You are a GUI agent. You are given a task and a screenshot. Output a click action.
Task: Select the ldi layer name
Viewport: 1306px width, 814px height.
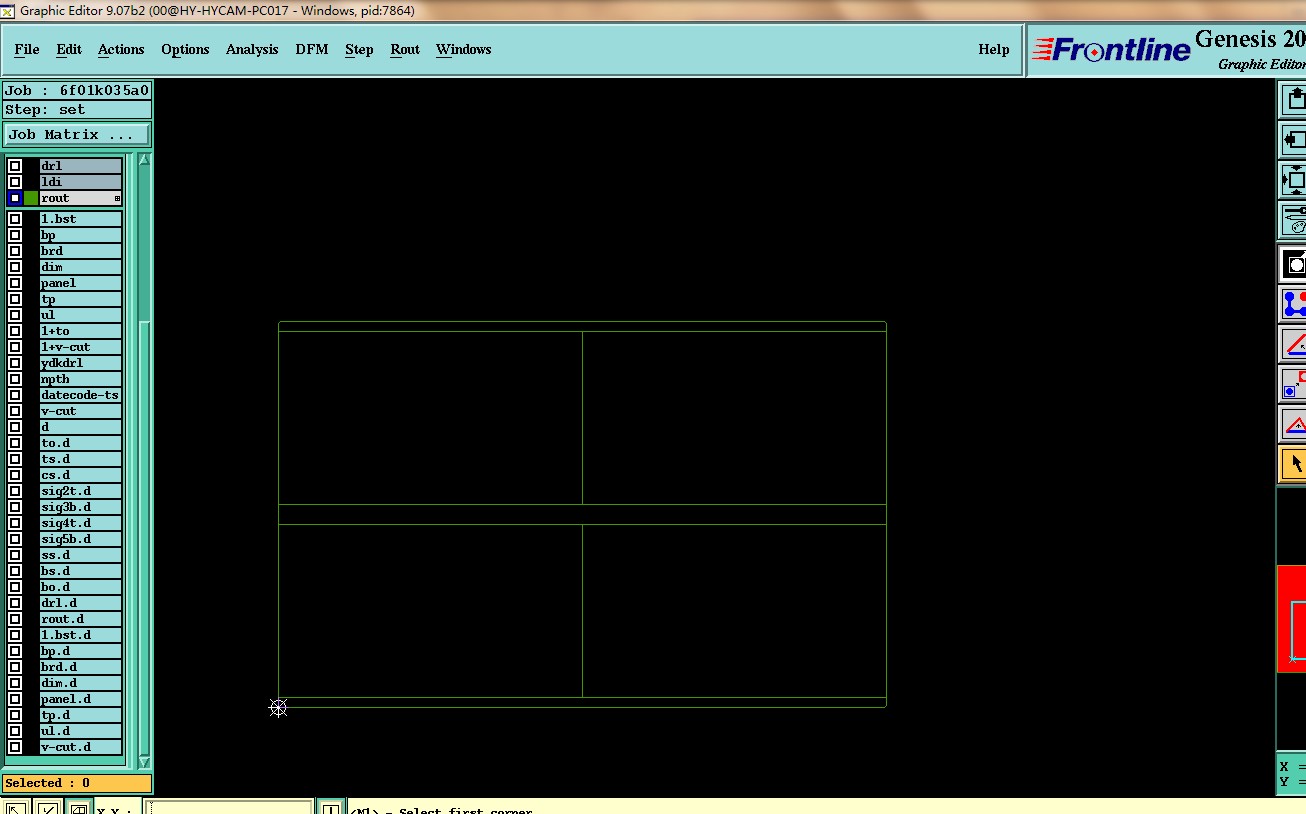(80, 182)
